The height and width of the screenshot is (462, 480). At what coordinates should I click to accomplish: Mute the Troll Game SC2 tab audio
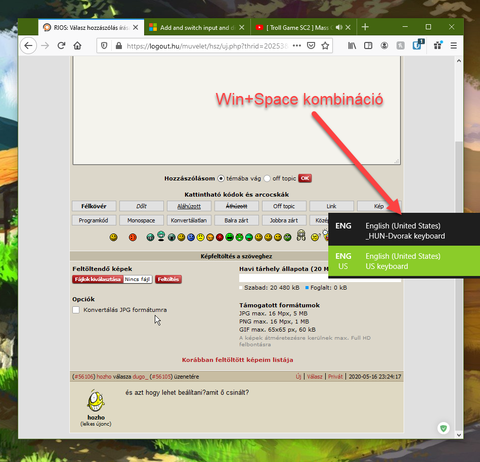tap(339, 27)
